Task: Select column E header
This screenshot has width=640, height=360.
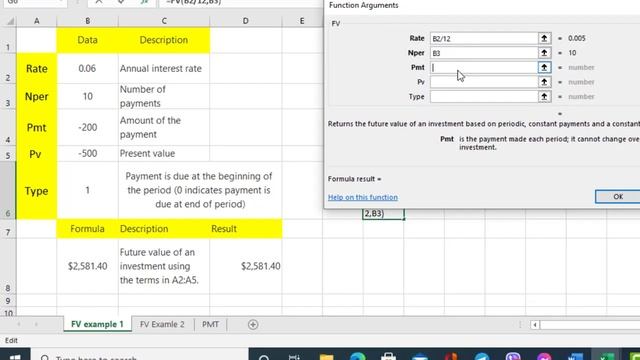Action: [x=302, y=21]
